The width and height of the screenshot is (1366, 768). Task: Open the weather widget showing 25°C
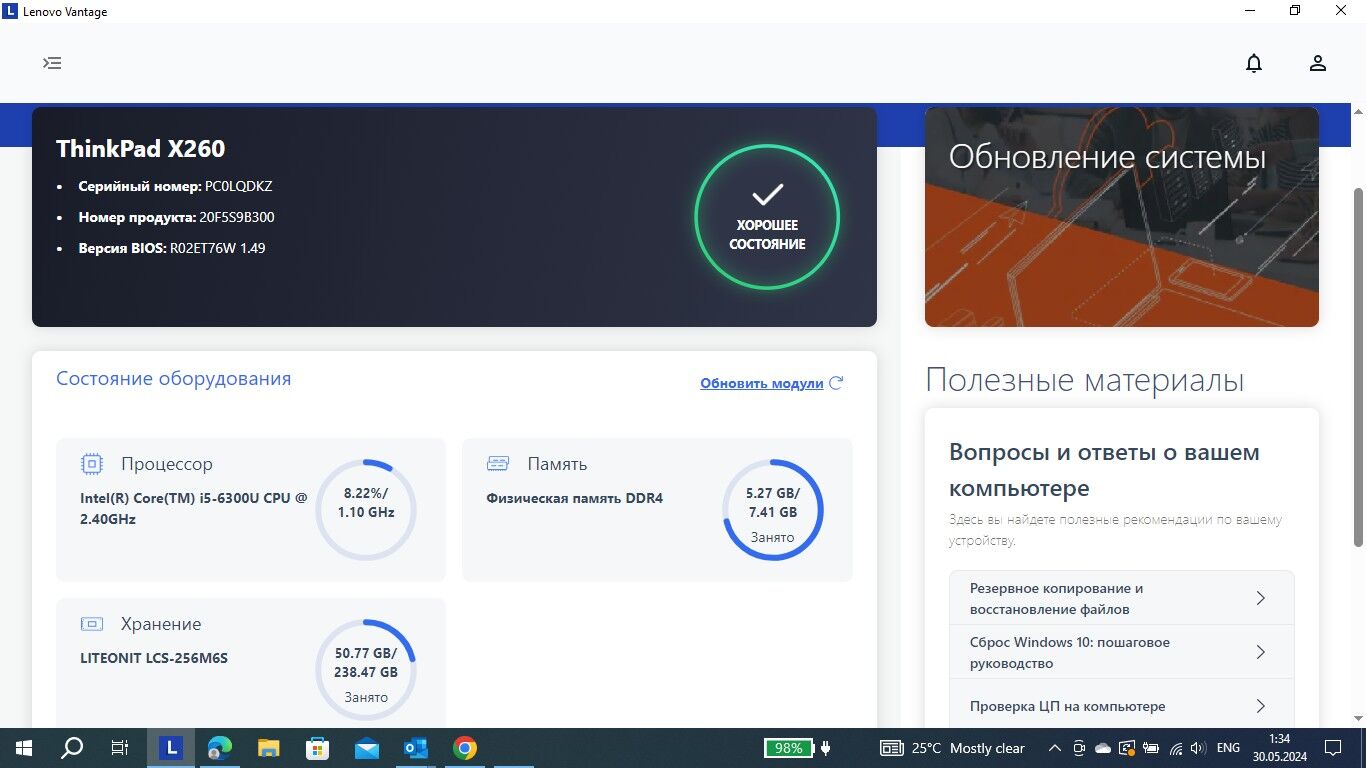pyautogui.click(x=952, y=748)
